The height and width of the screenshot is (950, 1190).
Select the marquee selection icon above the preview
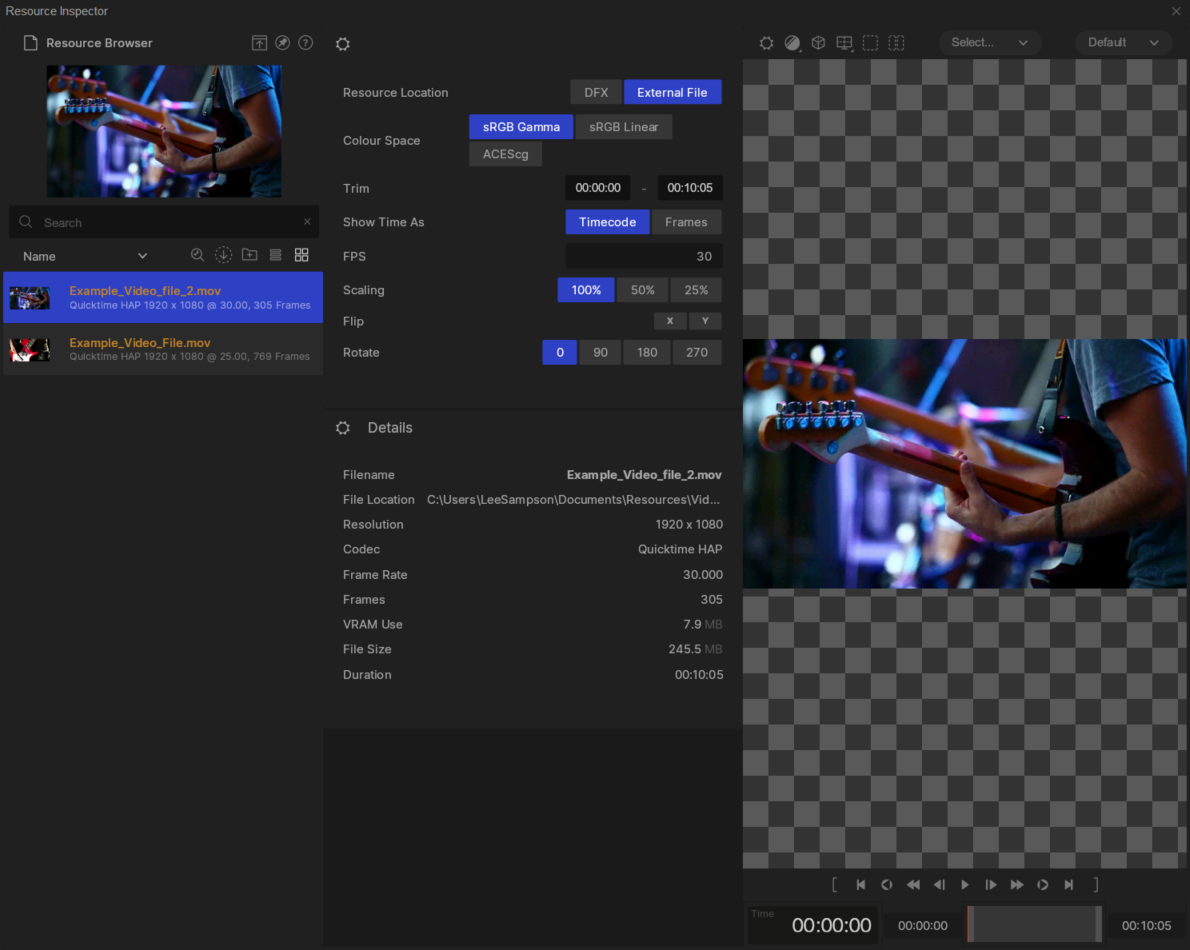[870, 43]
